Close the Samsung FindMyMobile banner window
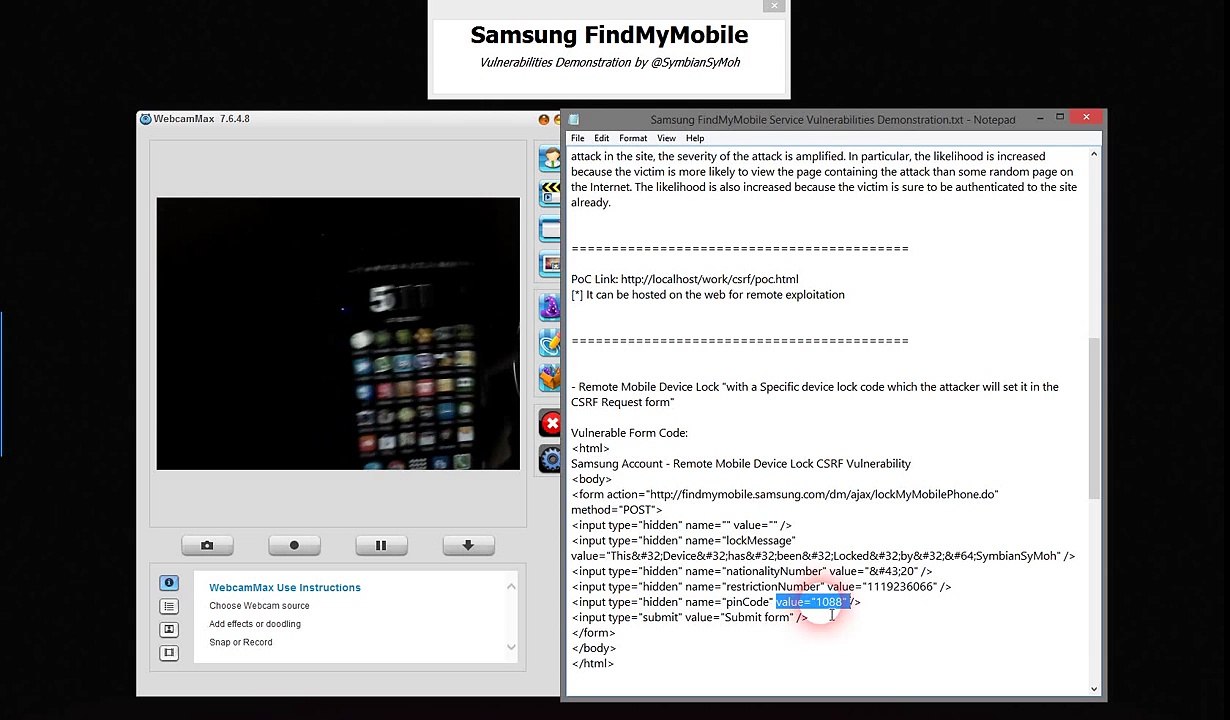Image resolution: width=1230 pixels, height=720 pixels. pos(774,6)
